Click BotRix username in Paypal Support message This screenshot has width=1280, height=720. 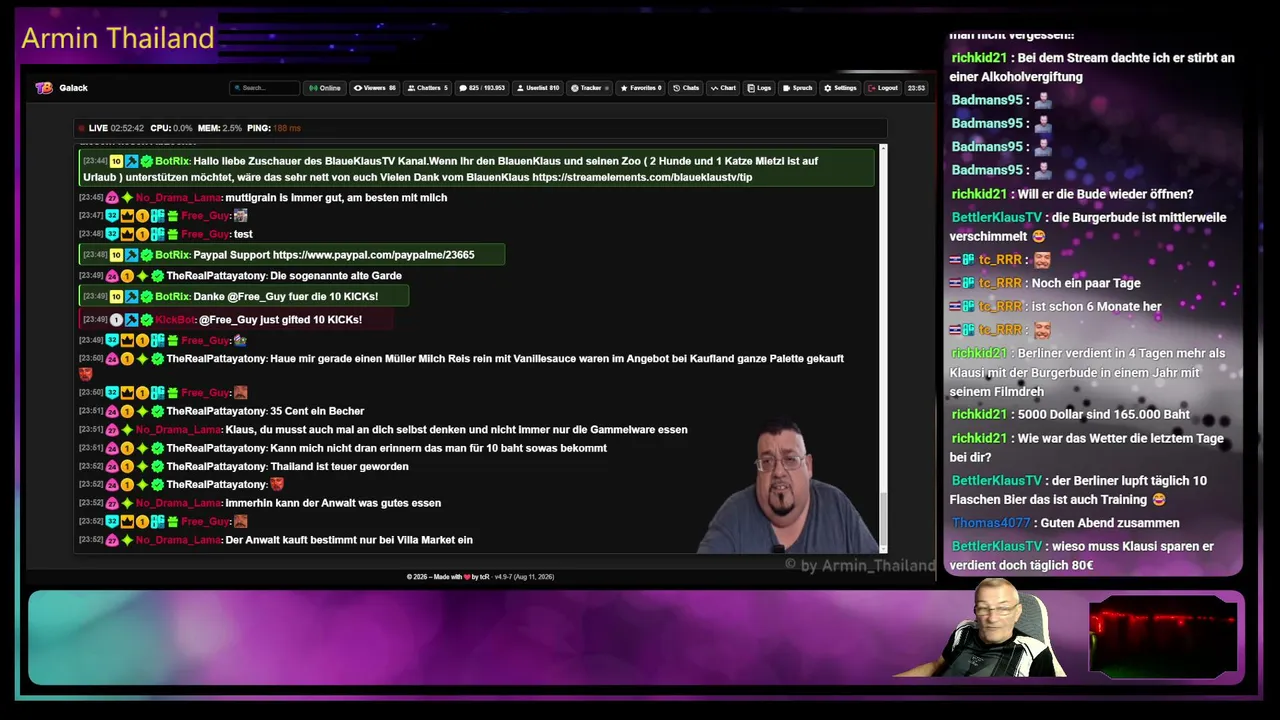[x=172, y=255]
